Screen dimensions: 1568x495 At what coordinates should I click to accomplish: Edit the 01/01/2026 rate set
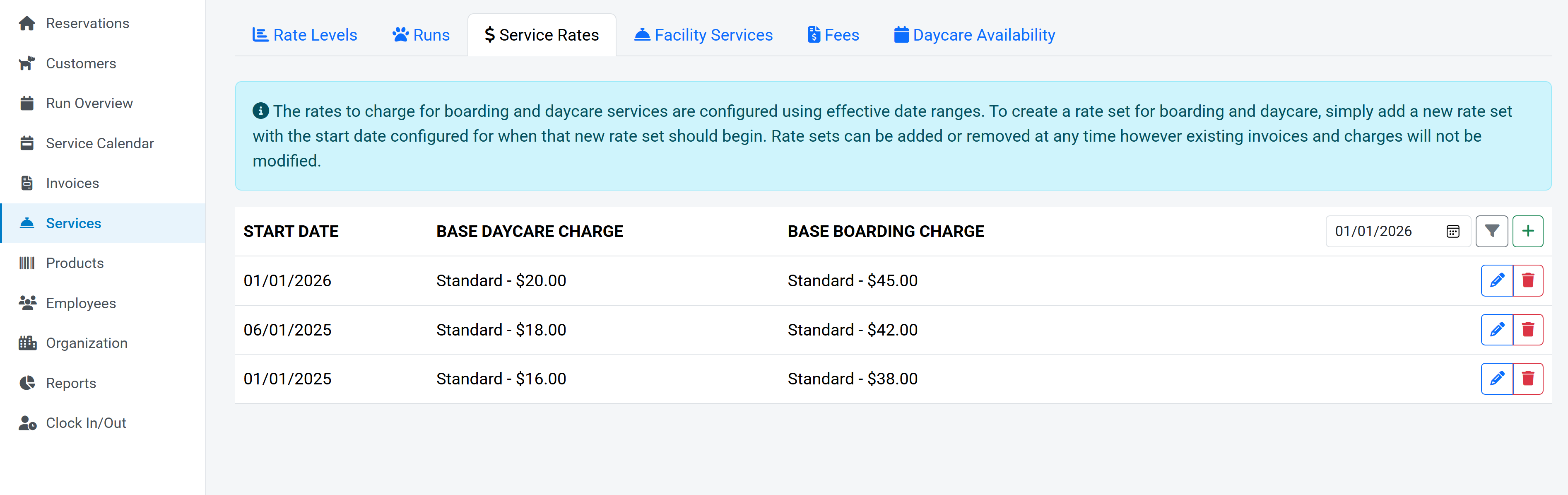[1497, 281]
